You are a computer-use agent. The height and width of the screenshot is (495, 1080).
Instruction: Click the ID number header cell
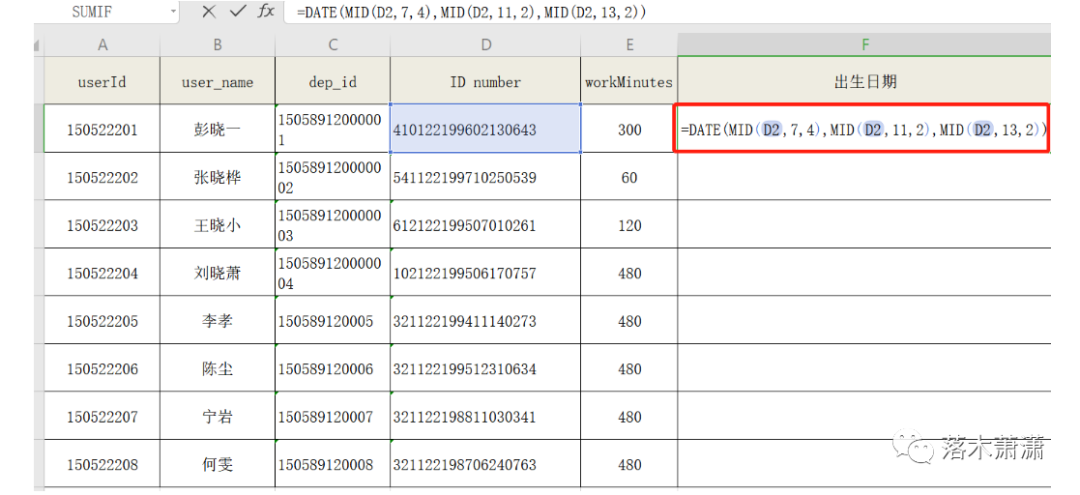486,81
